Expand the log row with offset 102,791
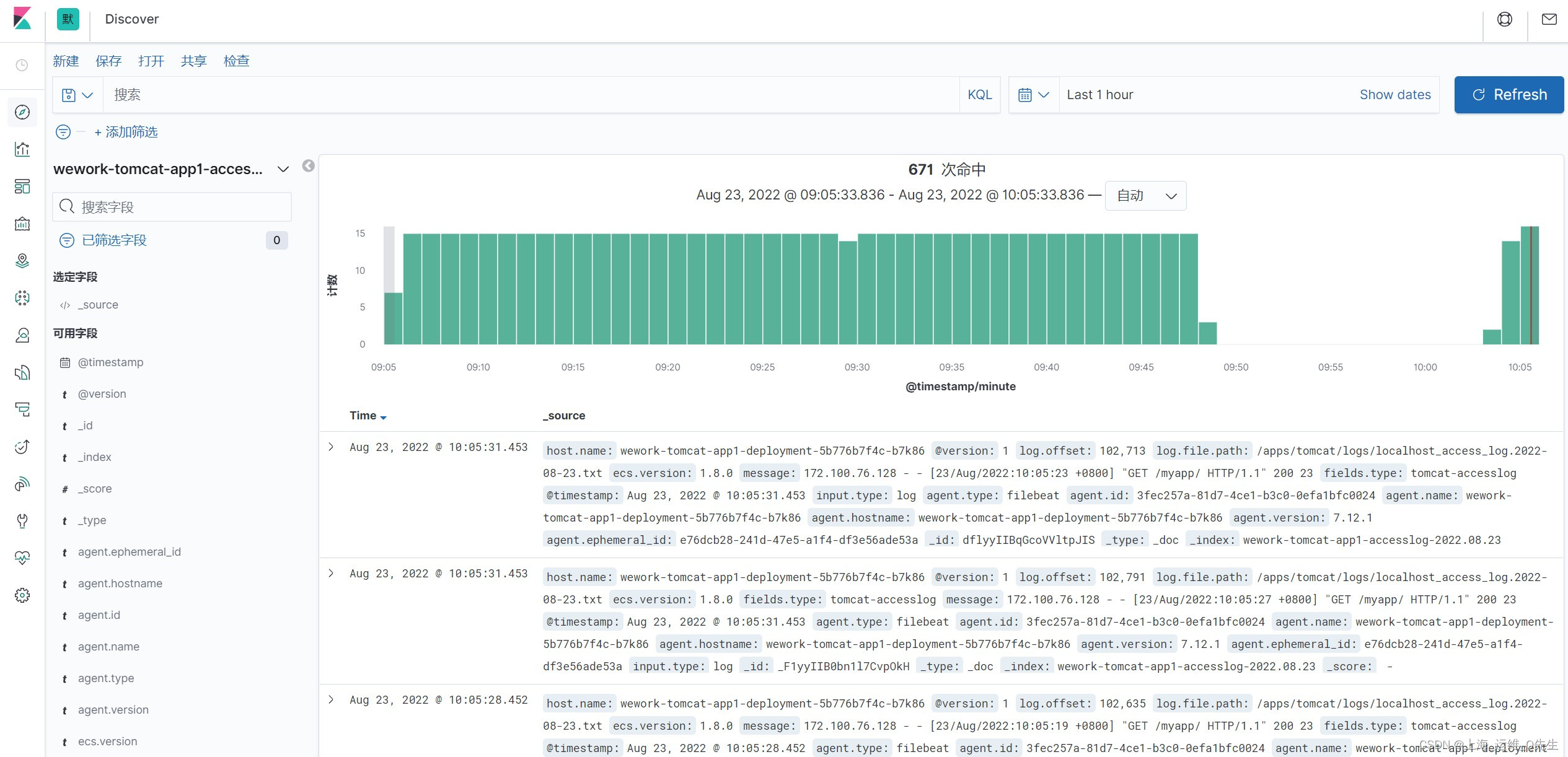The width and height of the screenshot is (1568, 757). (331, 573)
